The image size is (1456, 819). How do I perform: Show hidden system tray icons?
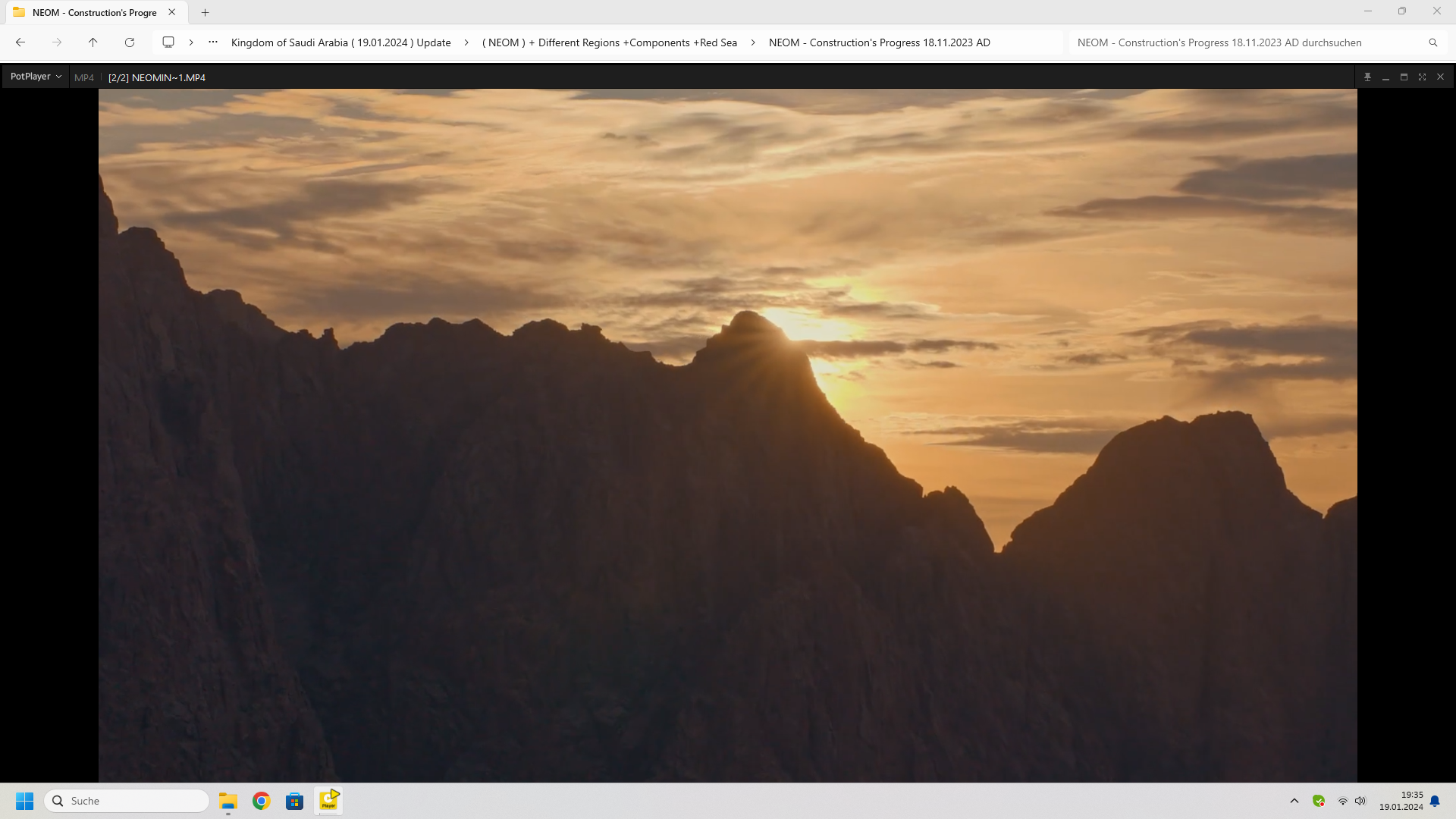pos(1294,801)
